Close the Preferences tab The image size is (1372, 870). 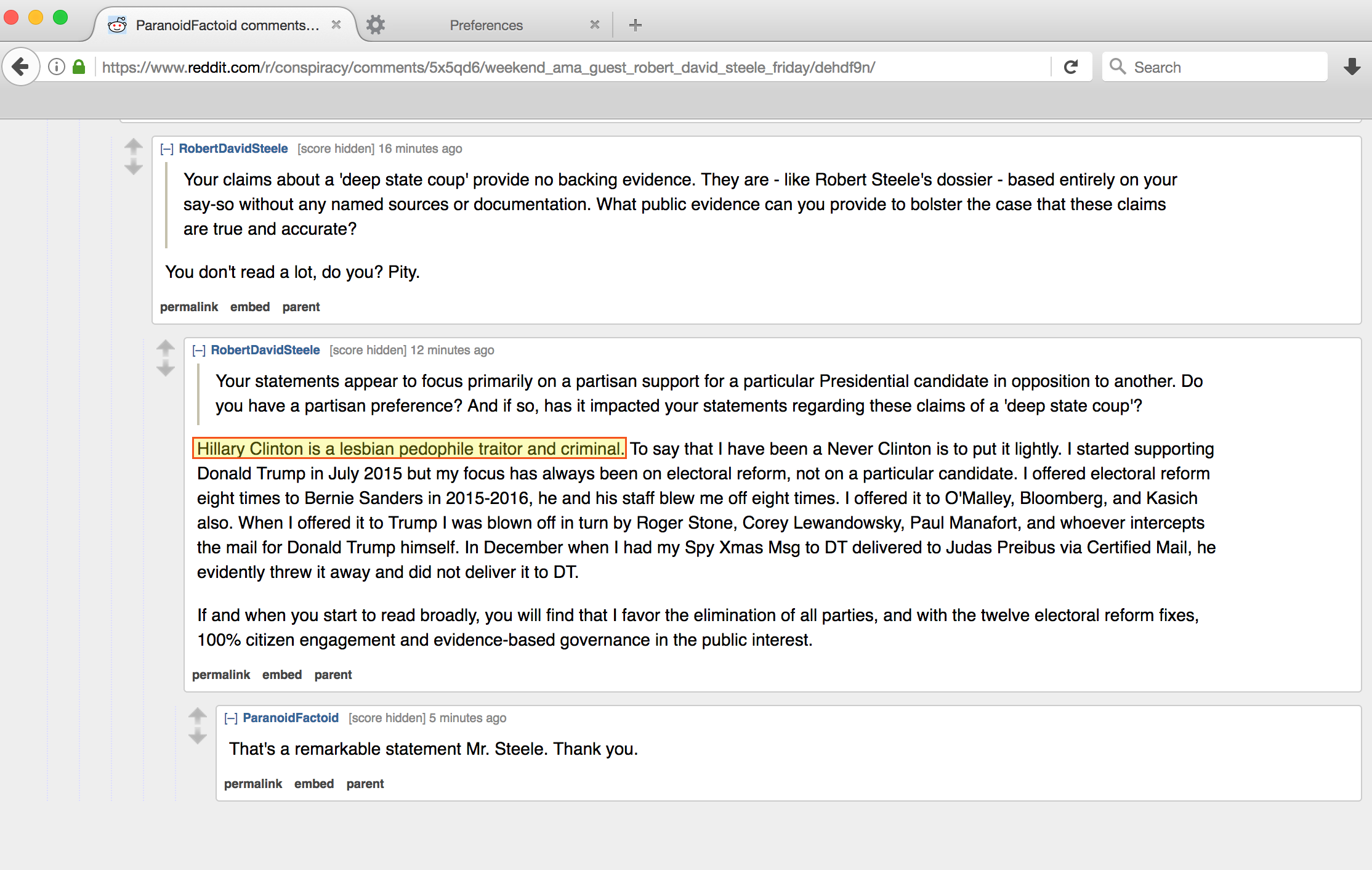(594, 25)
